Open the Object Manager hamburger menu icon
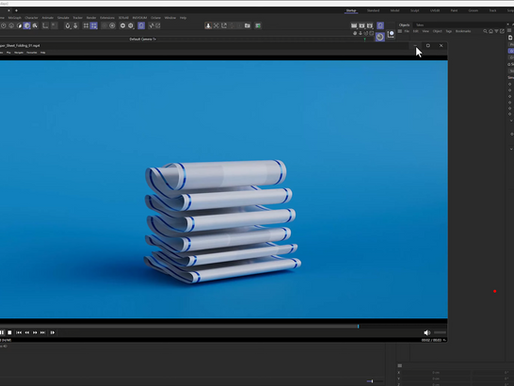 (x=400, y=31)
